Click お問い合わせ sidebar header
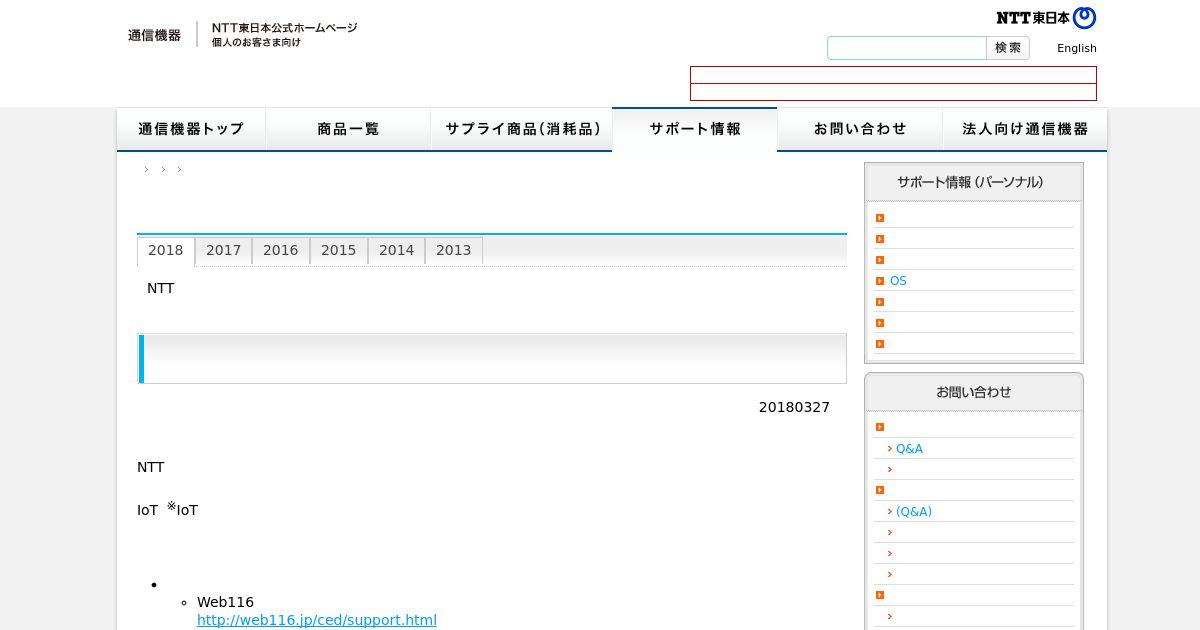The image size is (1200, 630). [x=974, y=392]
